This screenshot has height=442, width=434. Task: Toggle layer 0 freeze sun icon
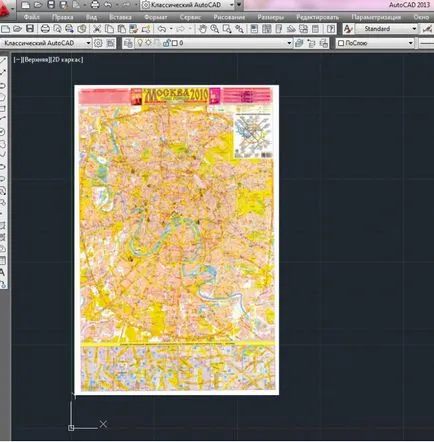(149, 43)
